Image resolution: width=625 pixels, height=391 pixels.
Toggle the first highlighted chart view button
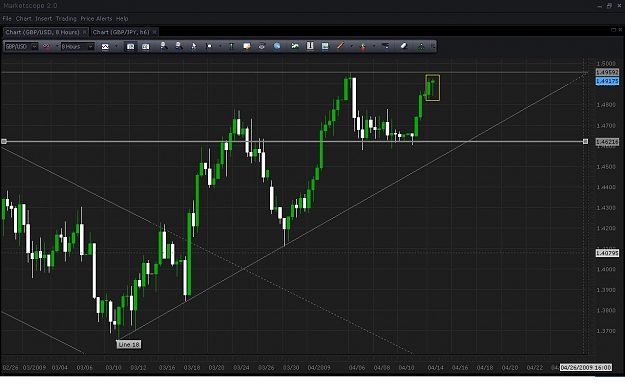[130, 47]
